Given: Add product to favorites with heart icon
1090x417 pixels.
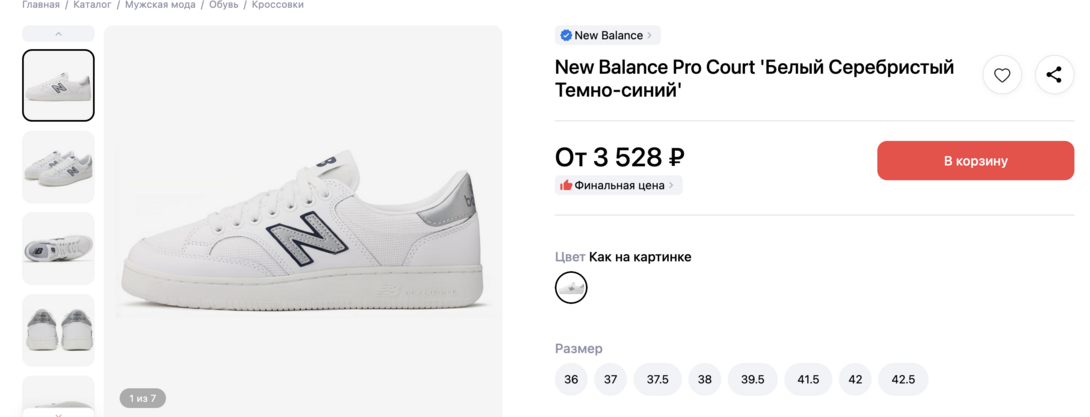Looking at the screenshot, I should (x=1002, y=75).
